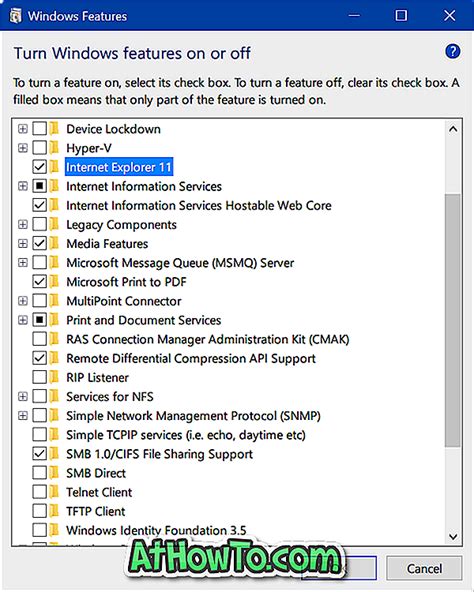This screenshot has height=592, width=474.
Task: Enable the Hyper-V checkbox
Action: pyautogui.click(x=40, y=148)
